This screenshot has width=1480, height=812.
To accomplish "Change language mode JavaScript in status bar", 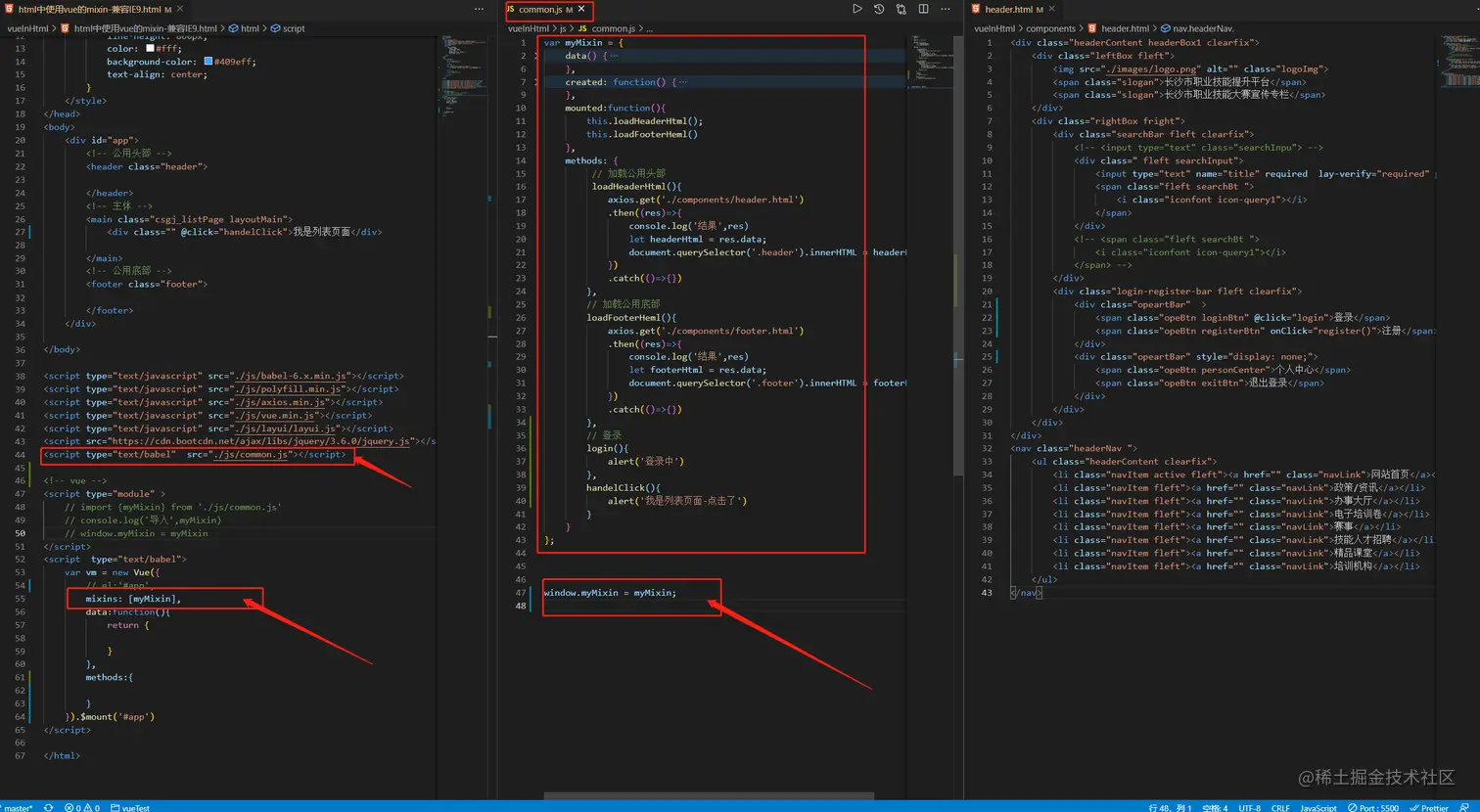I will click(1318, 807).
